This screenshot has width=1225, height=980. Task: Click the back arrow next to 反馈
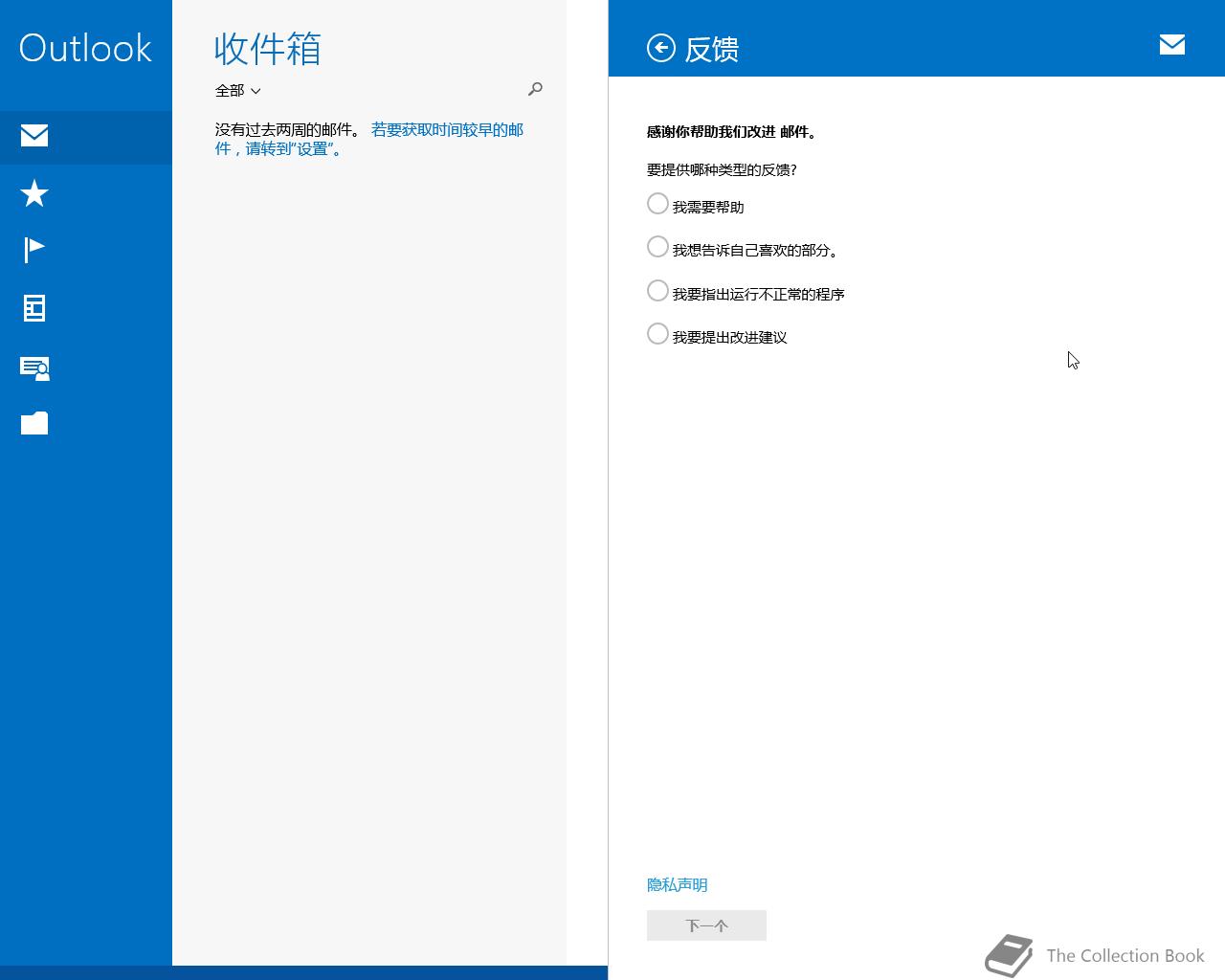[661, 48]
